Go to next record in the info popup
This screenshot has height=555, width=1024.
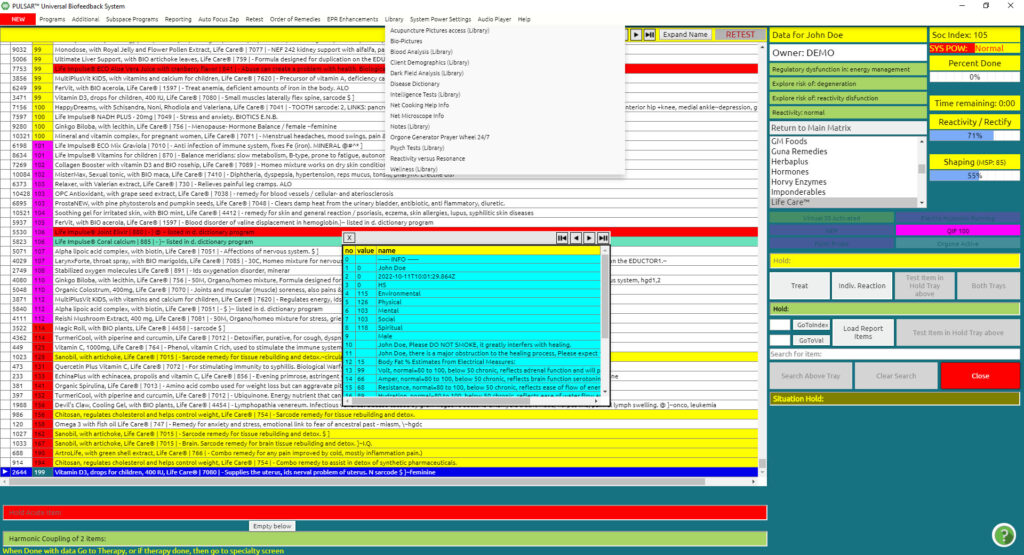coord(590,238)
